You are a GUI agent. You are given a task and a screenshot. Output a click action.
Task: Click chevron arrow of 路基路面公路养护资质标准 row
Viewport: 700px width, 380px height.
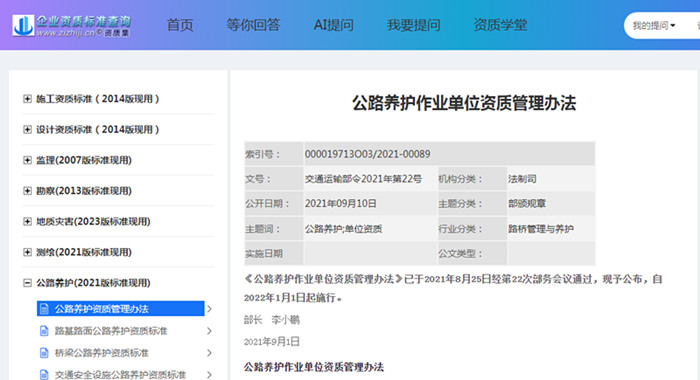point(209,331)
